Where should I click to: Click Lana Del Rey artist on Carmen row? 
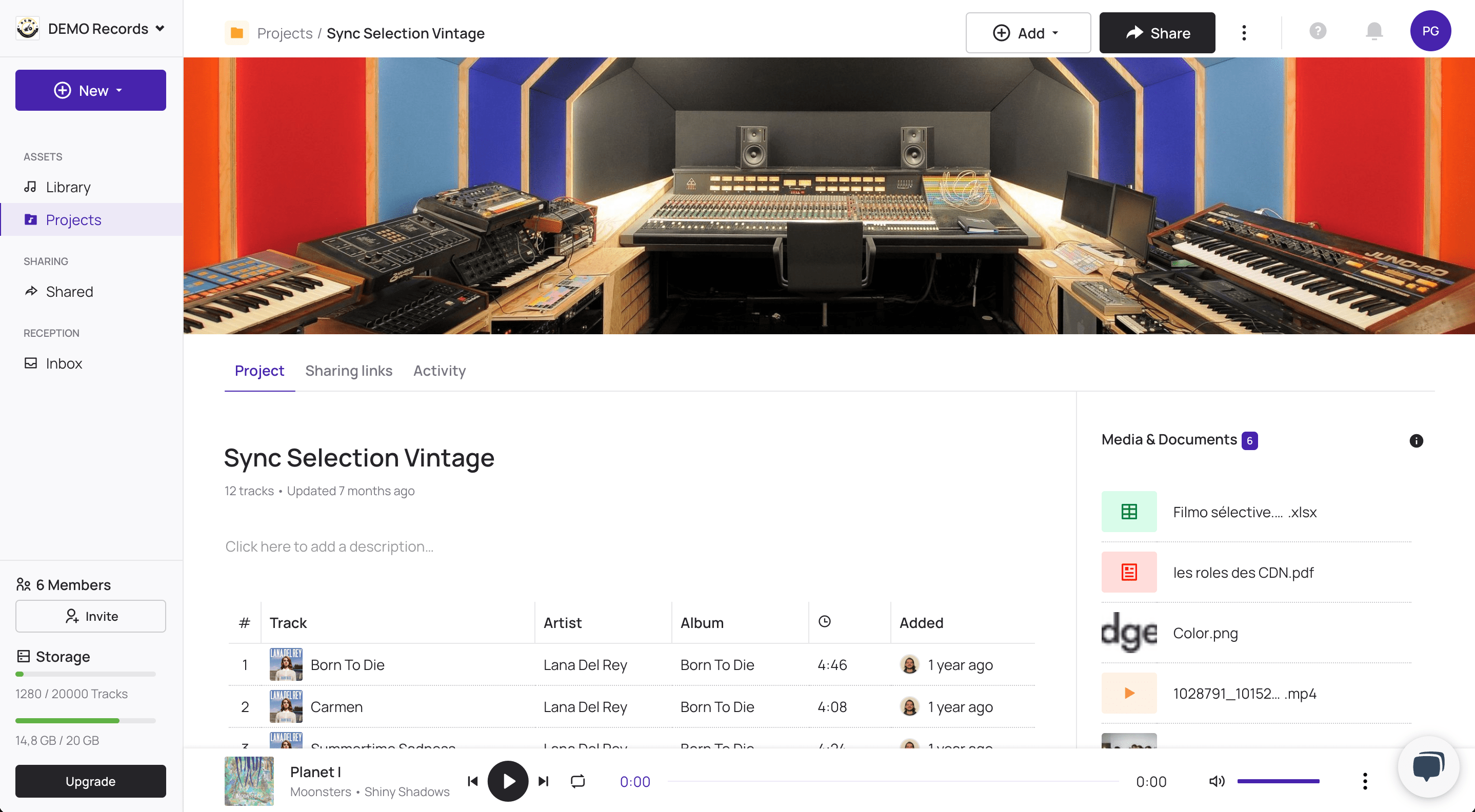(585, 707)
